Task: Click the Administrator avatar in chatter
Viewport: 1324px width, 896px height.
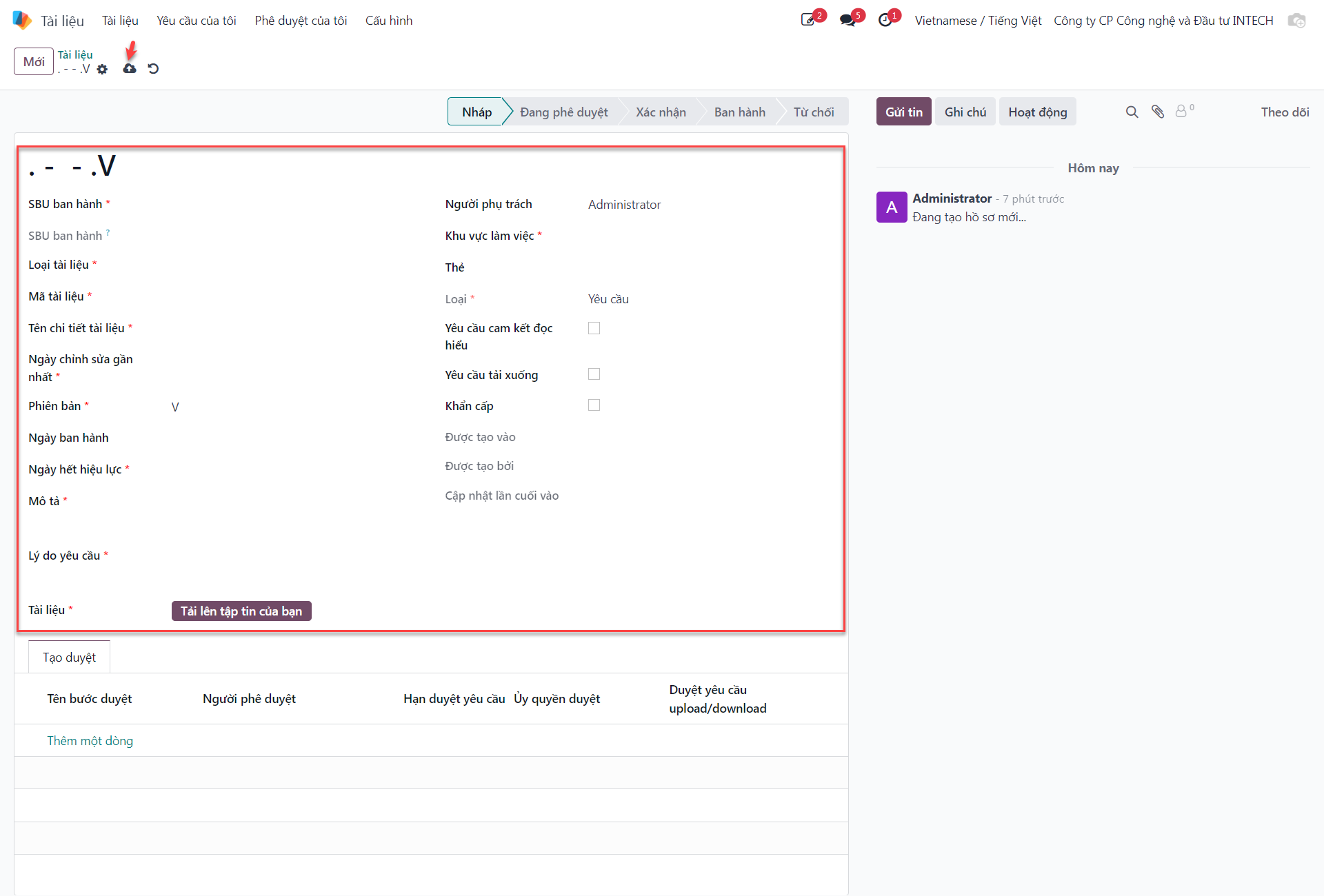Action: (x=892, y=207)
